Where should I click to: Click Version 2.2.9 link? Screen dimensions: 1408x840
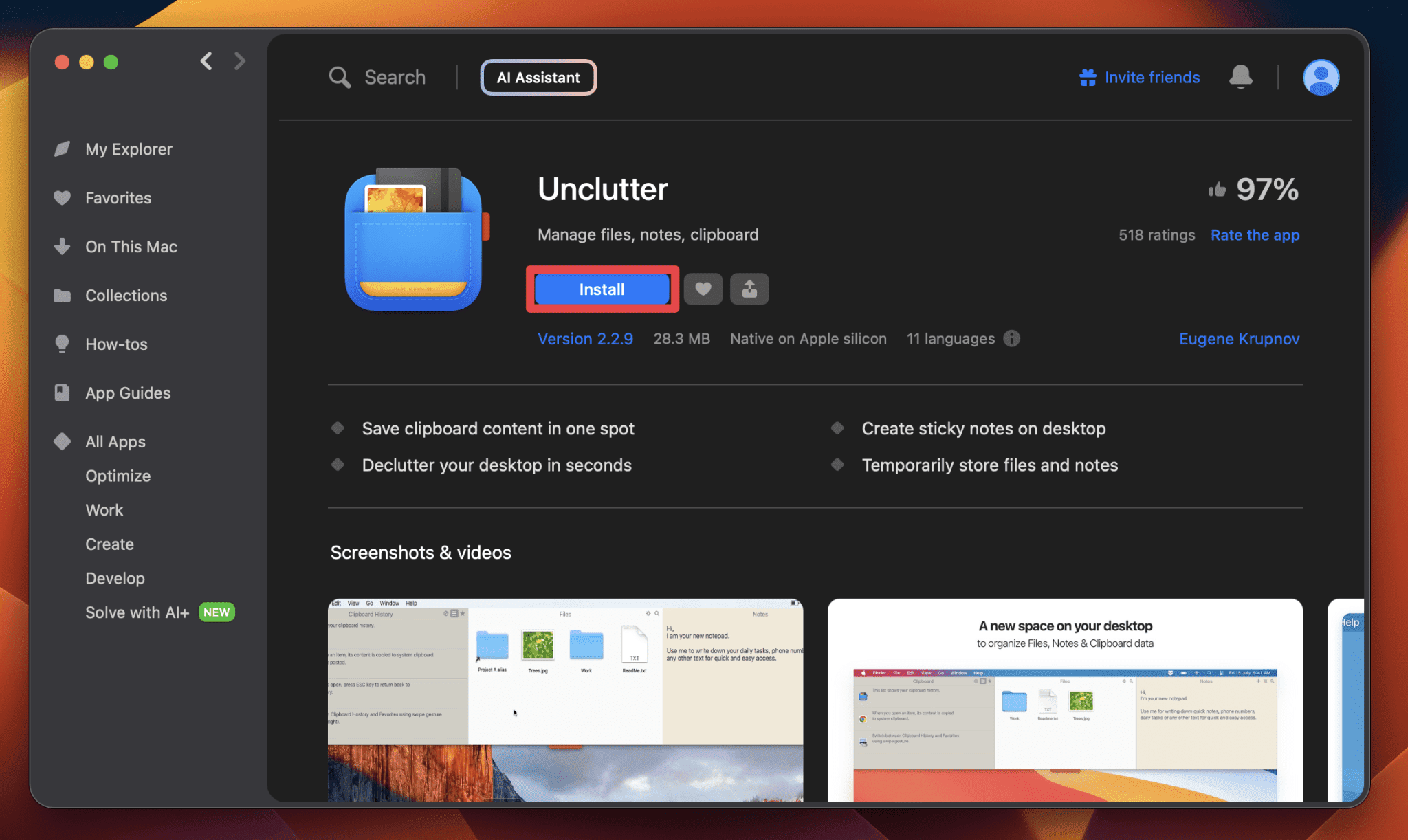click(585, 338)
